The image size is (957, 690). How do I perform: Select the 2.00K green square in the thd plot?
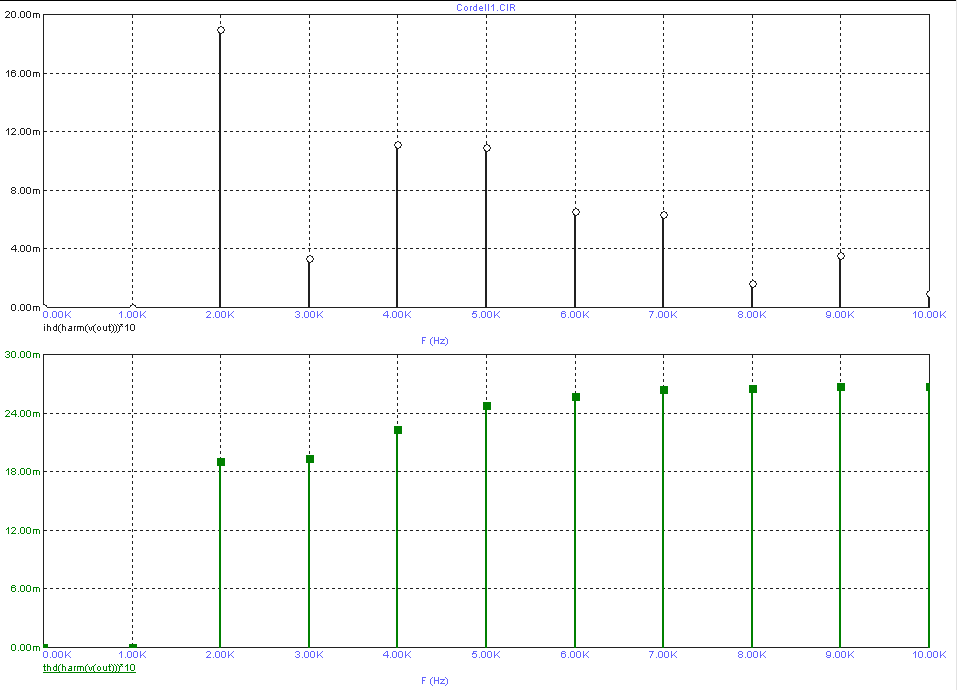coord(221,462)
